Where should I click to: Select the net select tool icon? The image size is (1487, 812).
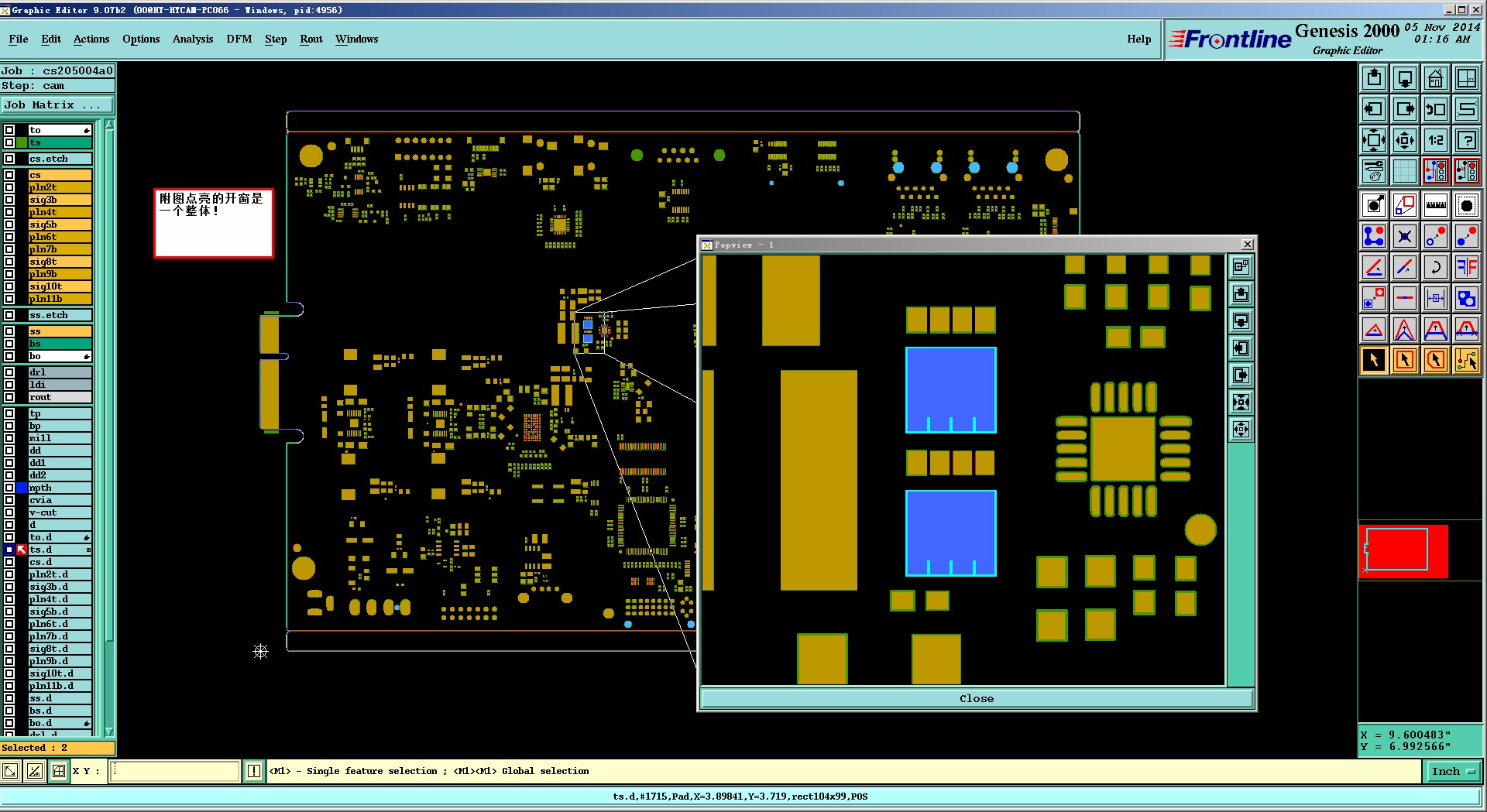click(x=1467, y=360)
